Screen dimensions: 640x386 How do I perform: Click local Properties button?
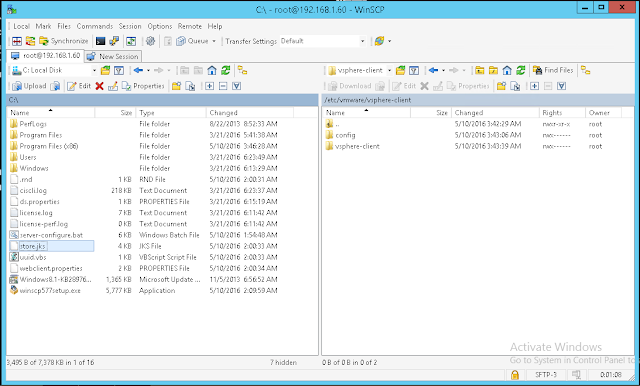(x=143, y=86)
